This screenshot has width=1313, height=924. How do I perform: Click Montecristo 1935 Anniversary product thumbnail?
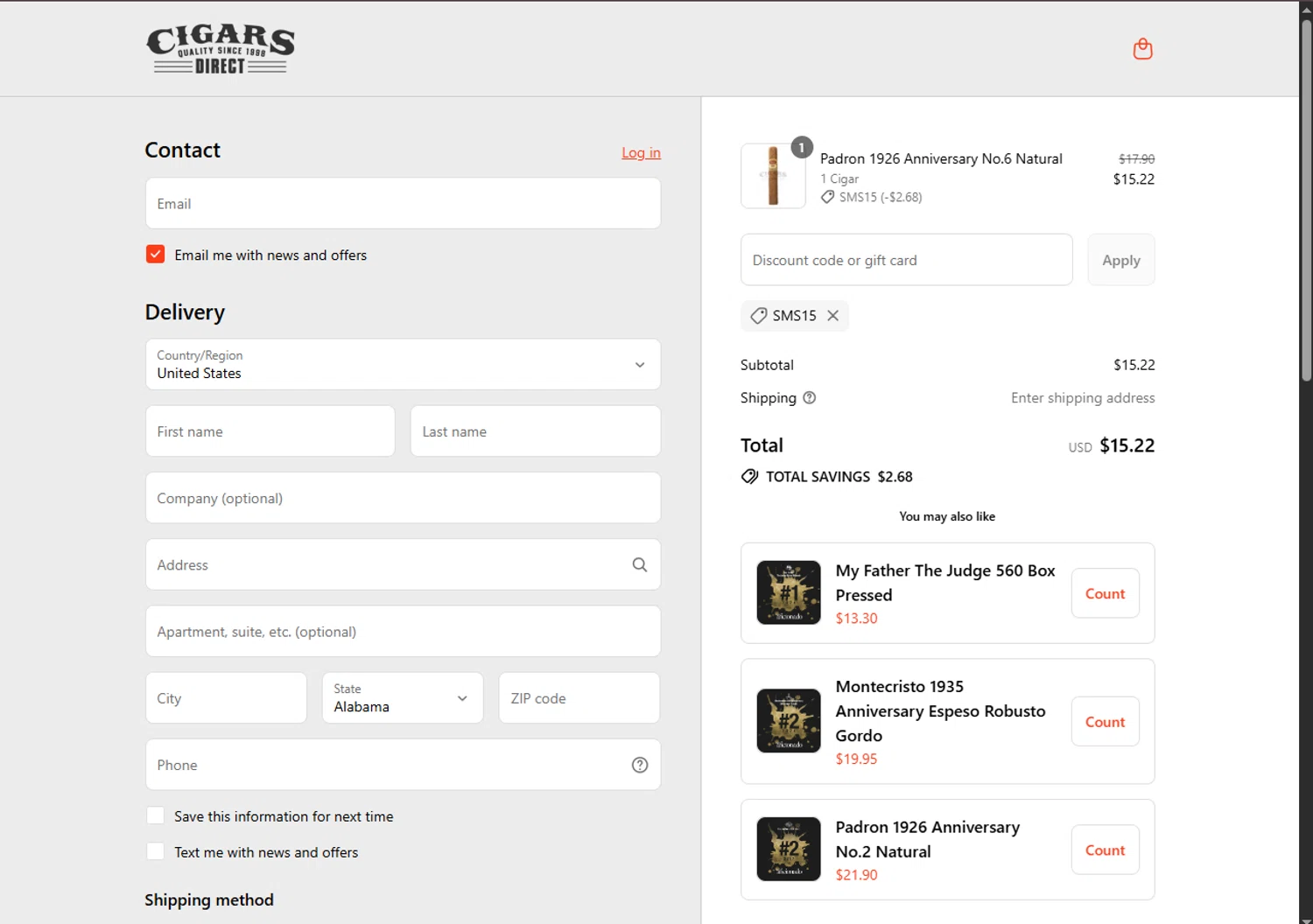coord(789,721)
